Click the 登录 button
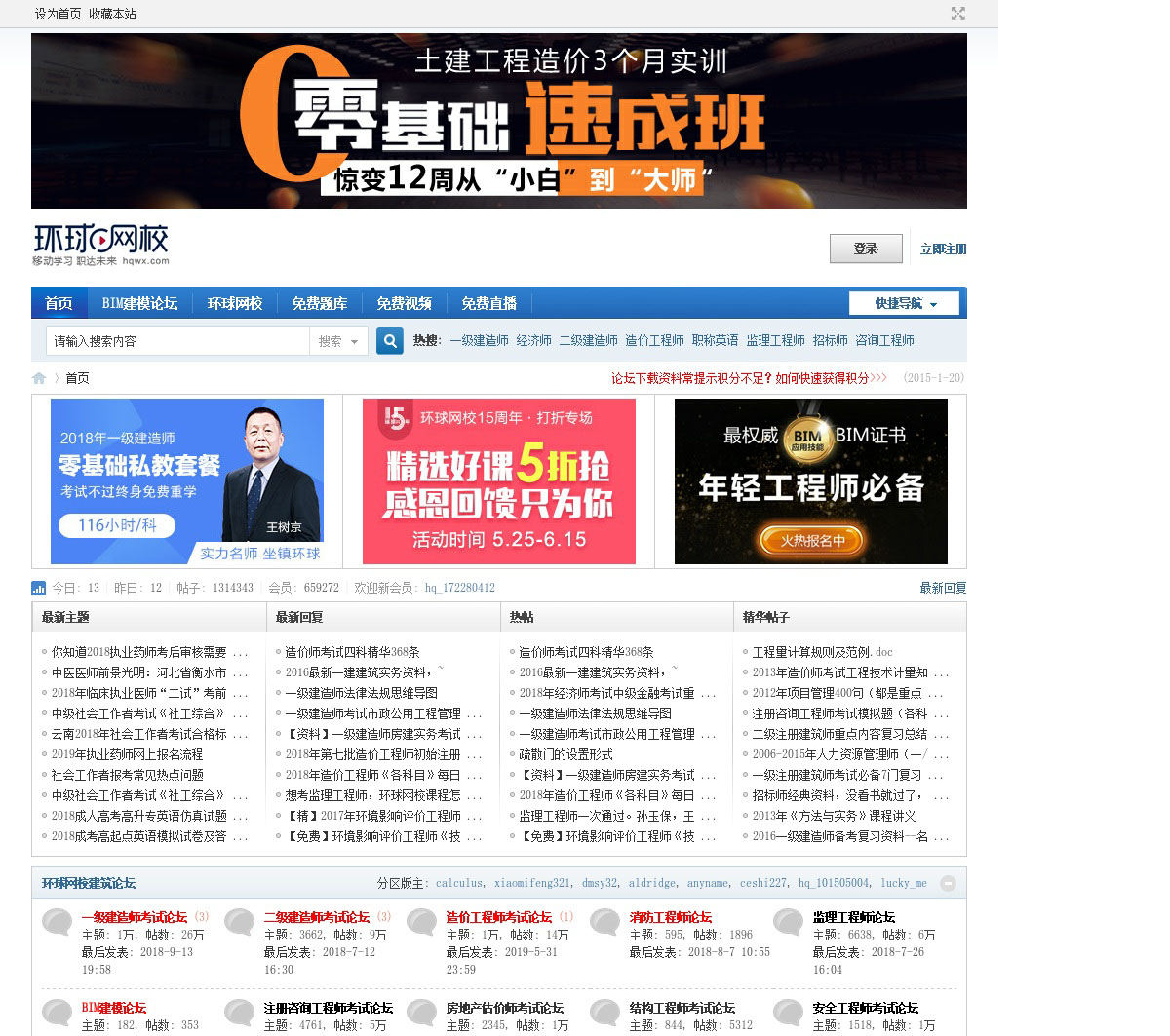The image size is (1170, 1036). click(x=866, y=249)
